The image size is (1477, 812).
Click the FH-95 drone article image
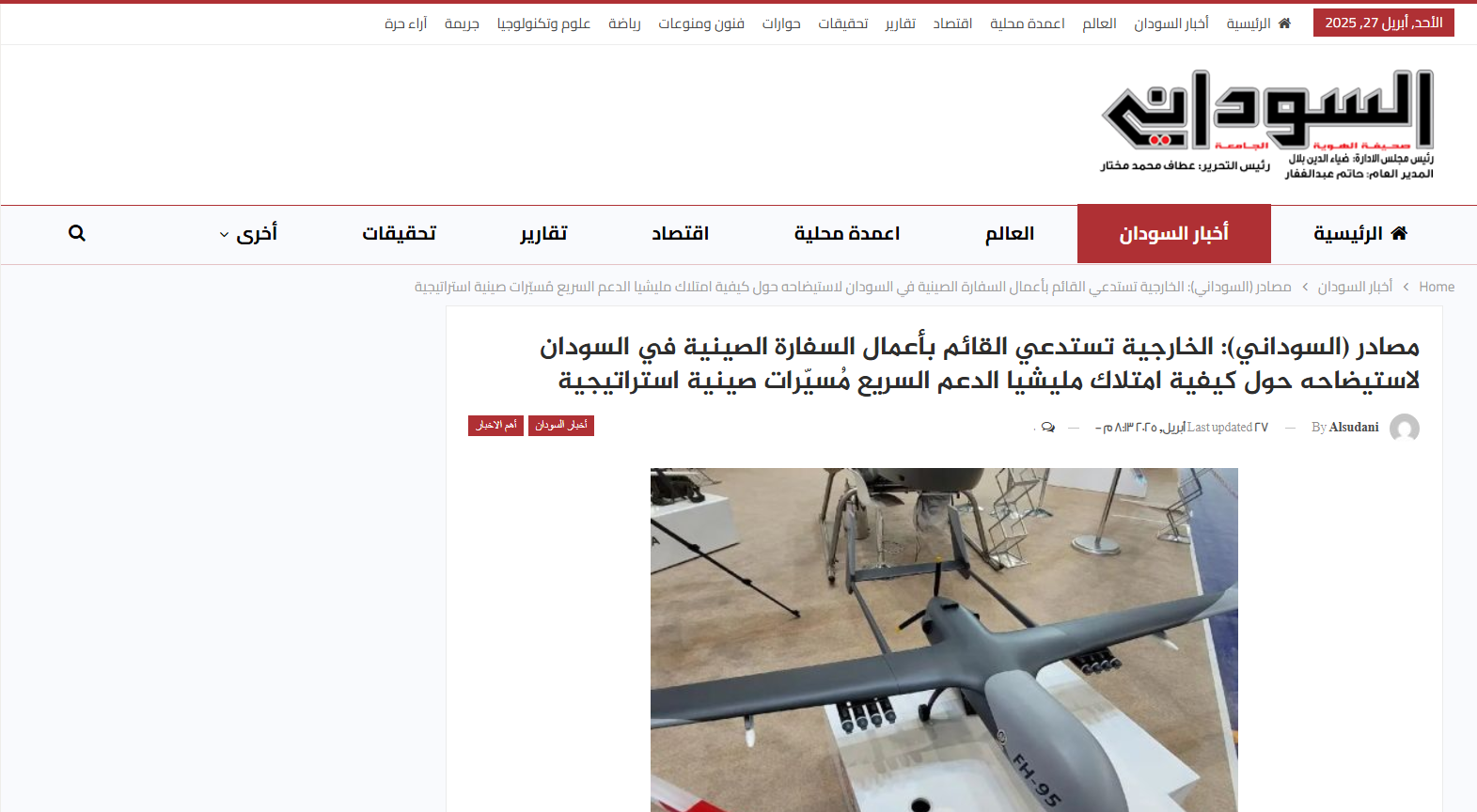[x=944, y=640]
